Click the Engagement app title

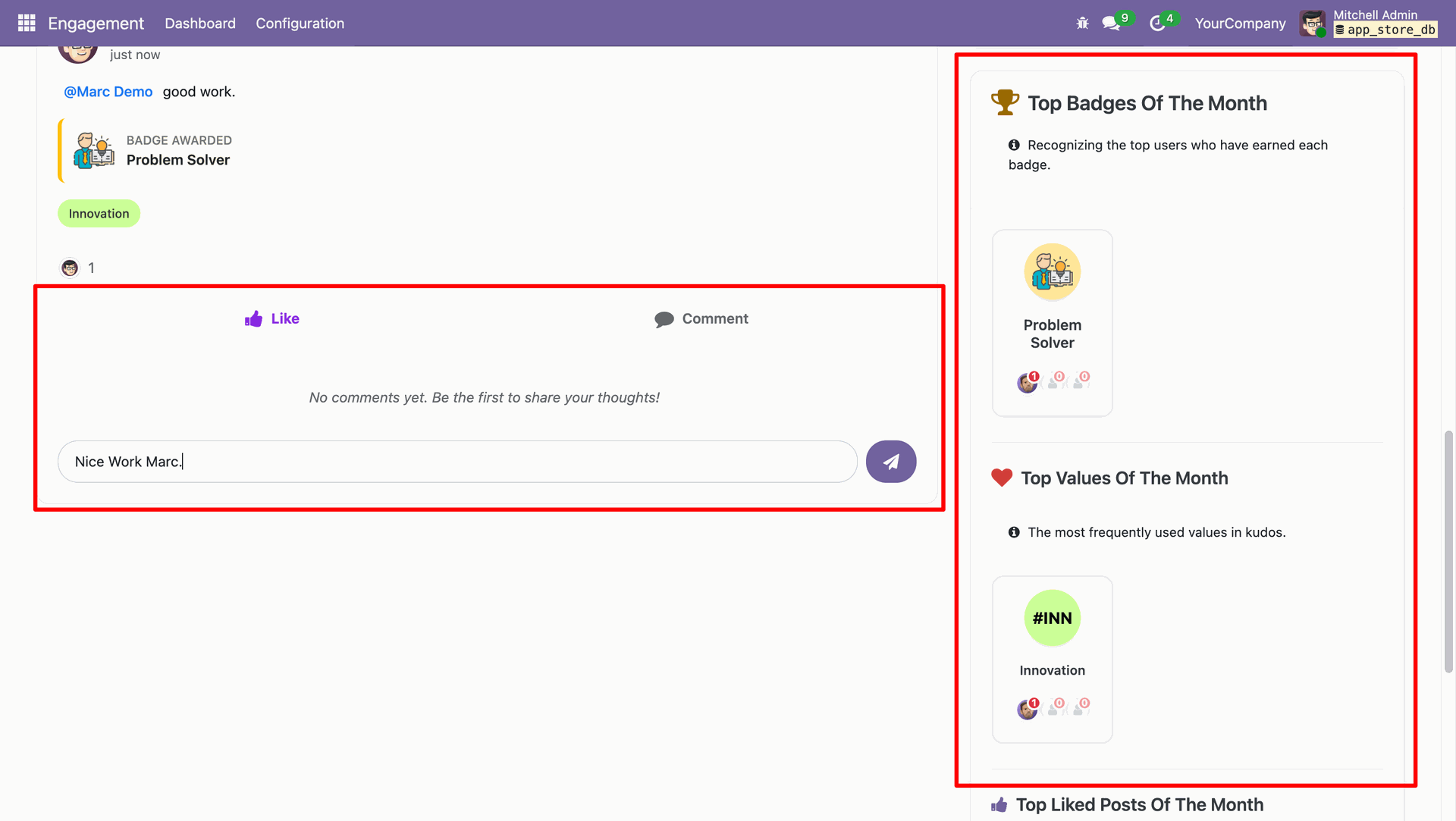coord(96,24)
